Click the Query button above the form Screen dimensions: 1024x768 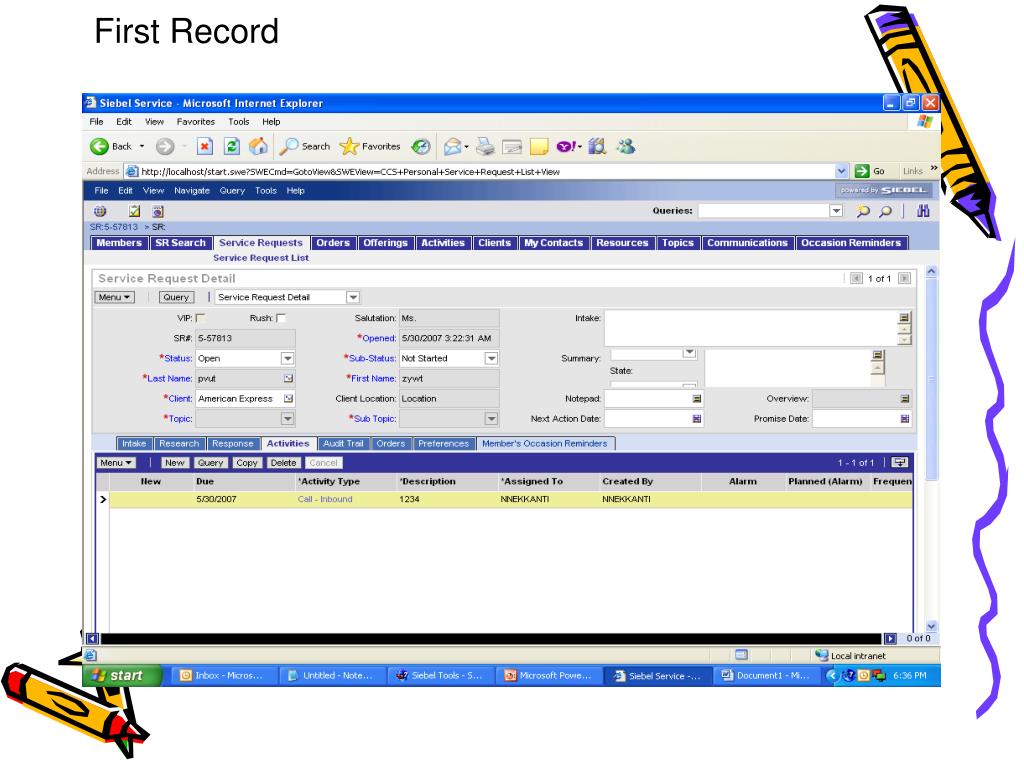tap(176, 297)
